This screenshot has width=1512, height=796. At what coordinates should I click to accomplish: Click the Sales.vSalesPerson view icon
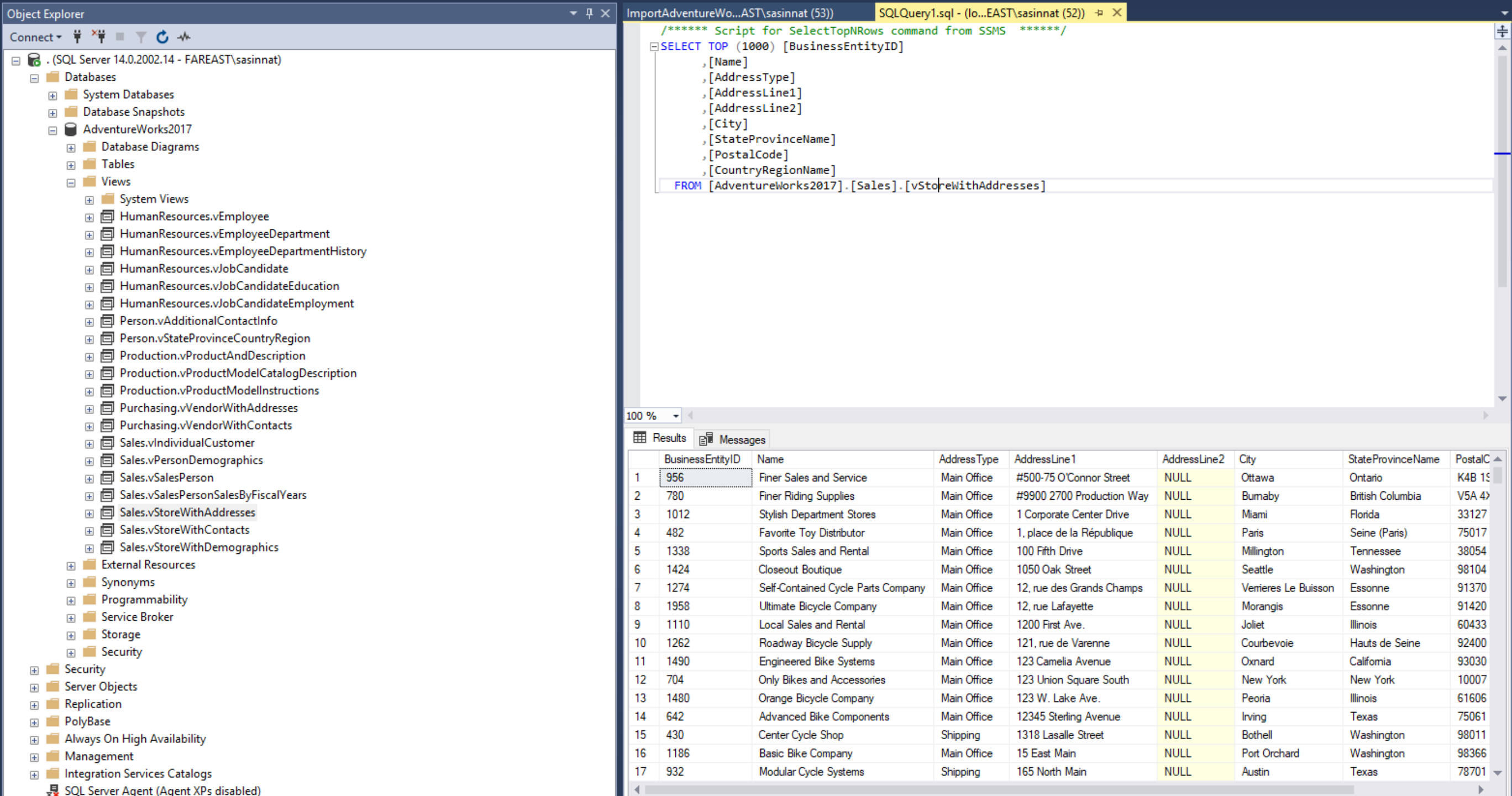(107, 478)
